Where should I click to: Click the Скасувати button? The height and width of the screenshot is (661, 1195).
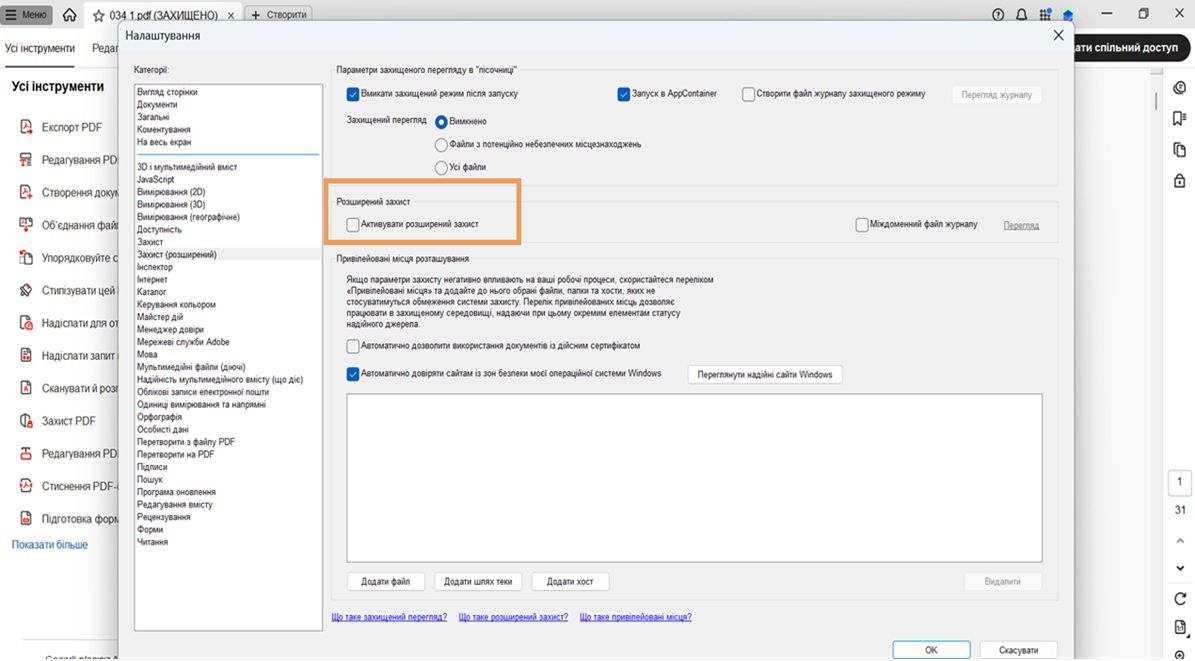click(1018, 650)
